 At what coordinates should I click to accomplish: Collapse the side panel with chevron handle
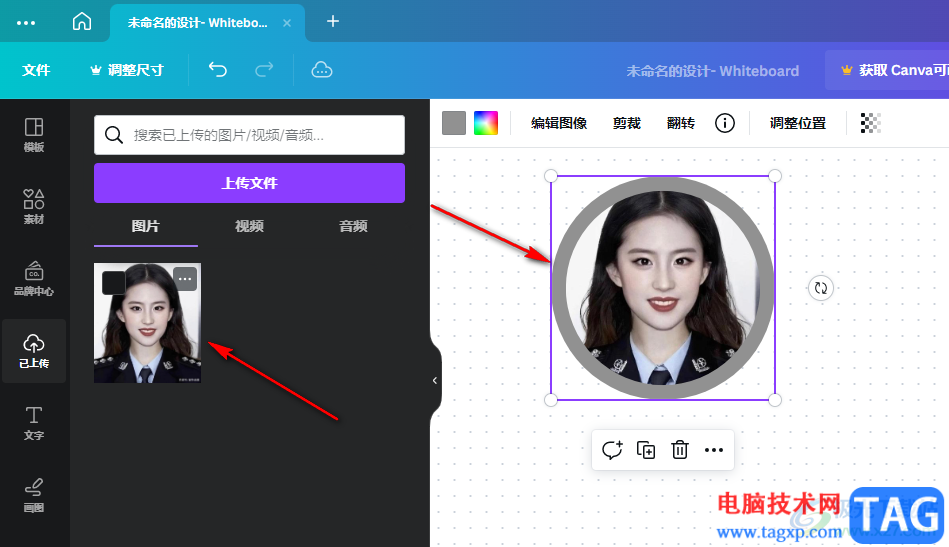tap(435, 381)
